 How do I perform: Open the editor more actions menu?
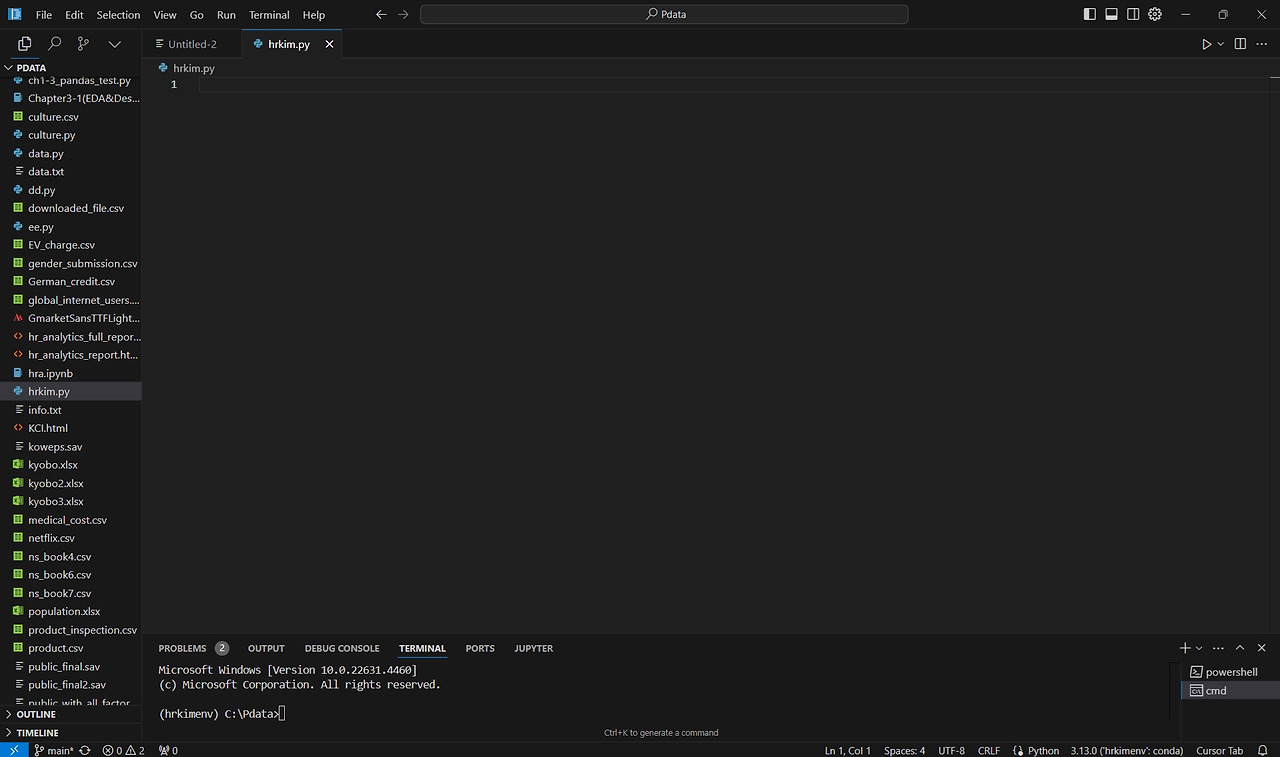pyautogui.click(x=1261, y=44)
